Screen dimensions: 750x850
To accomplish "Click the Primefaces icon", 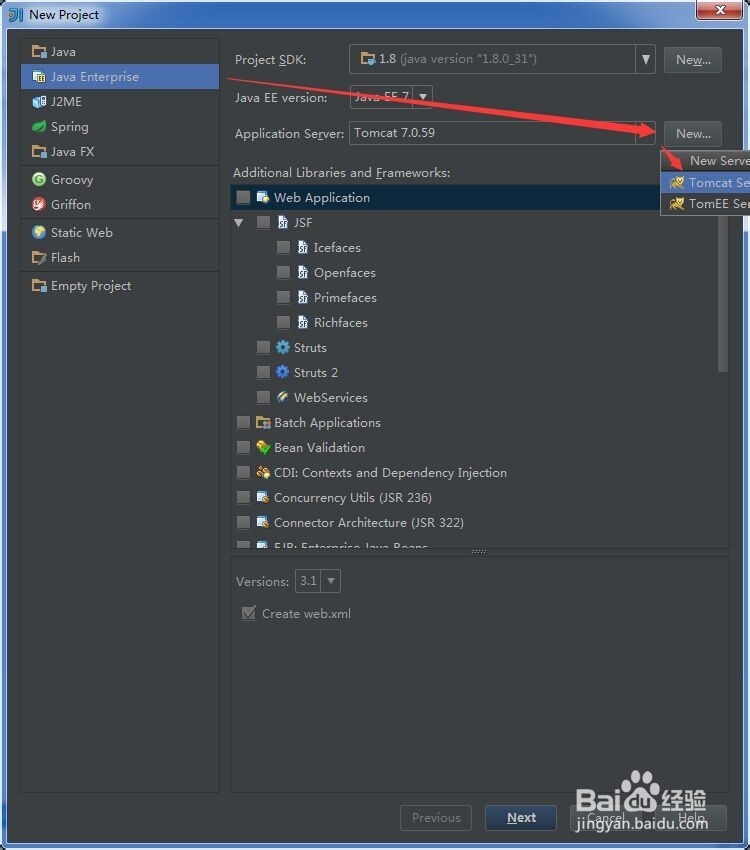I will pos(303,297).
